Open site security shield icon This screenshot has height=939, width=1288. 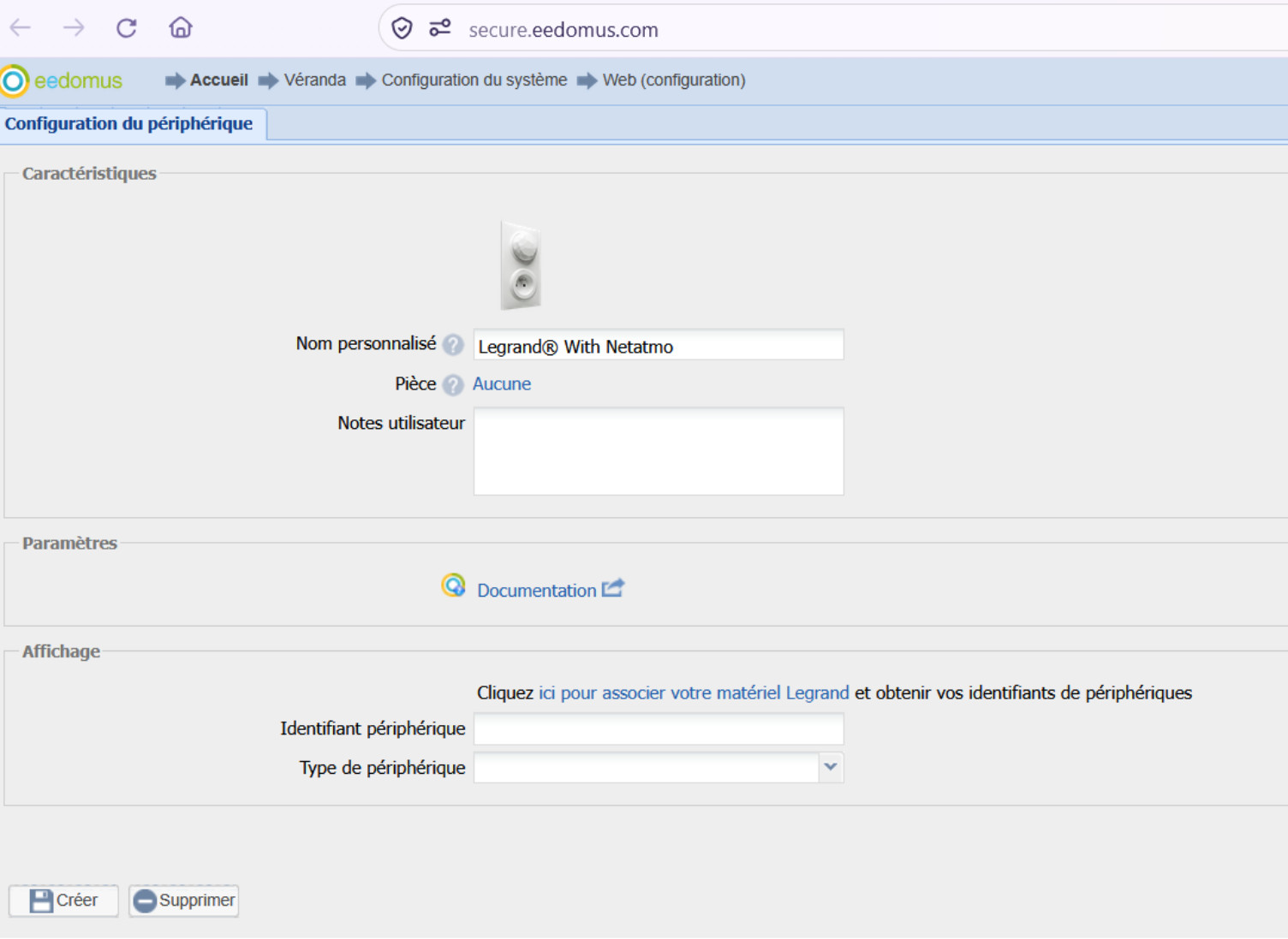(402, 29)
